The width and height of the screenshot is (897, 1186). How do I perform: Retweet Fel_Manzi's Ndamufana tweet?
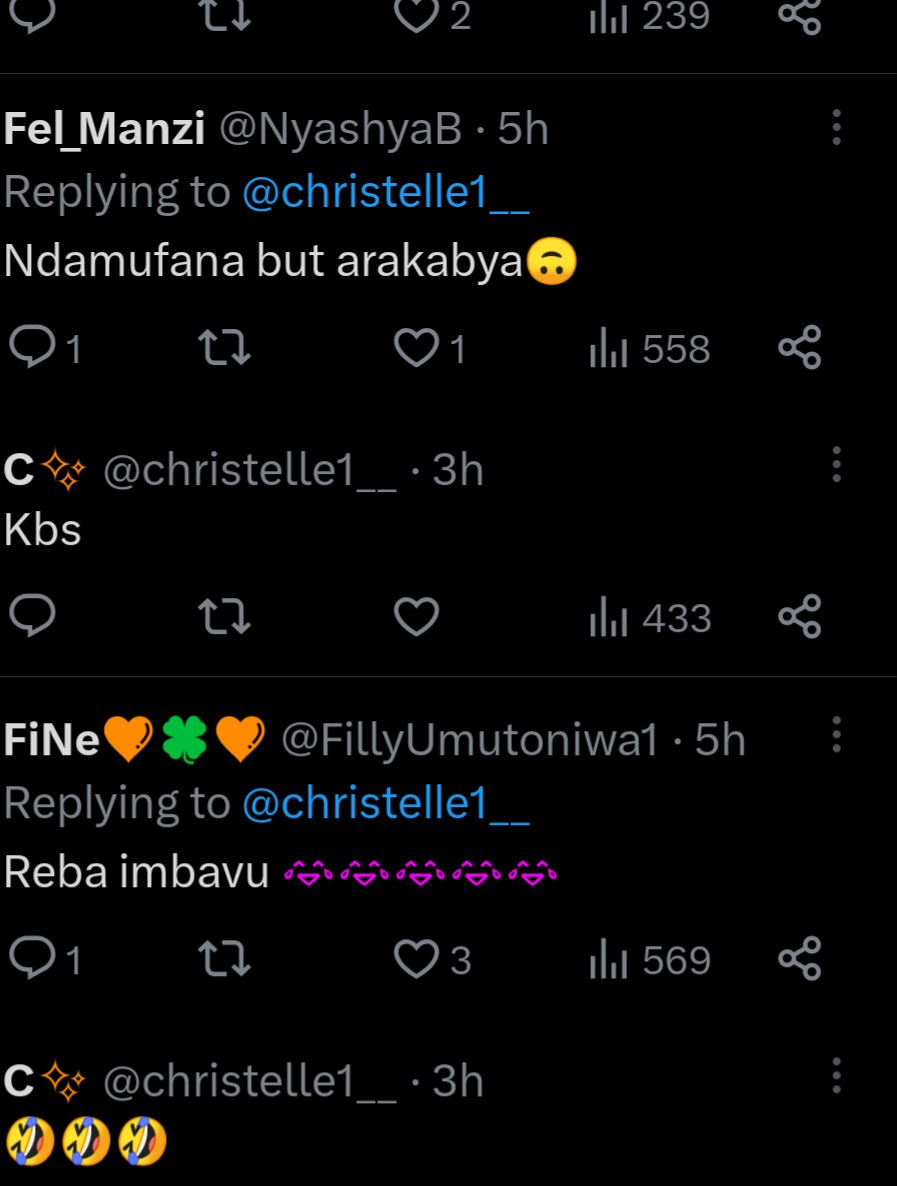click(x=224, y=348)
